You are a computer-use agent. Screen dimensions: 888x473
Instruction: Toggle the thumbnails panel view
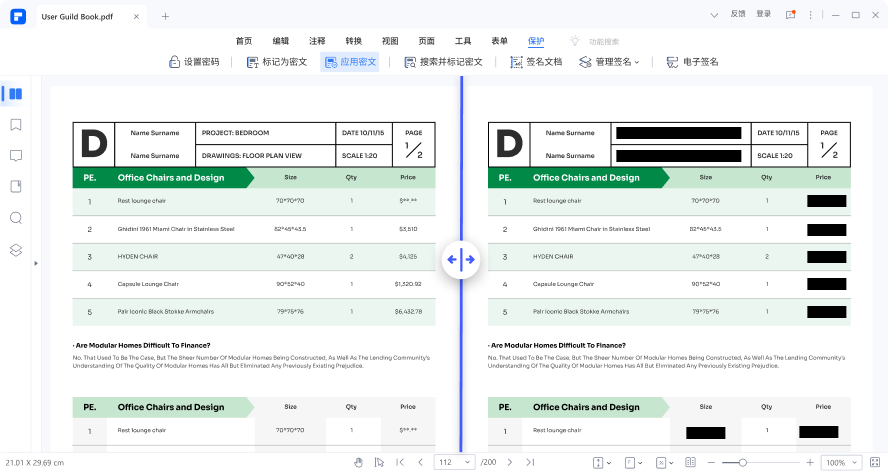tap(13, 94)
